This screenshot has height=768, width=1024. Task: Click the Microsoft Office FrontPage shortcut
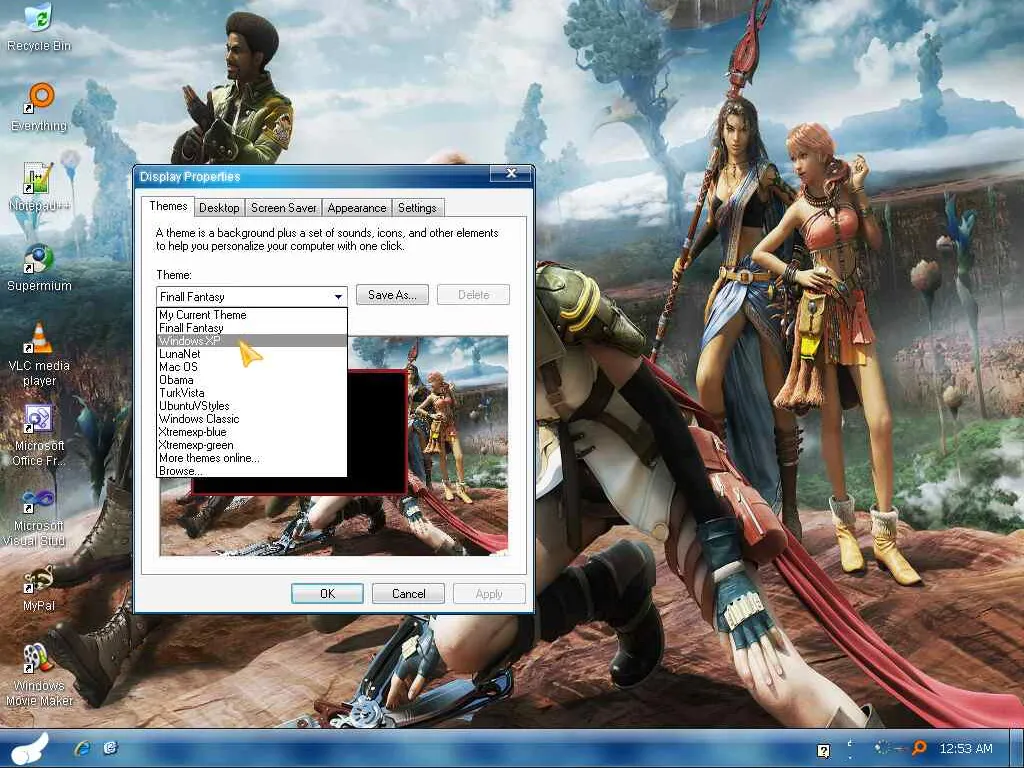(x=39, y=435)
